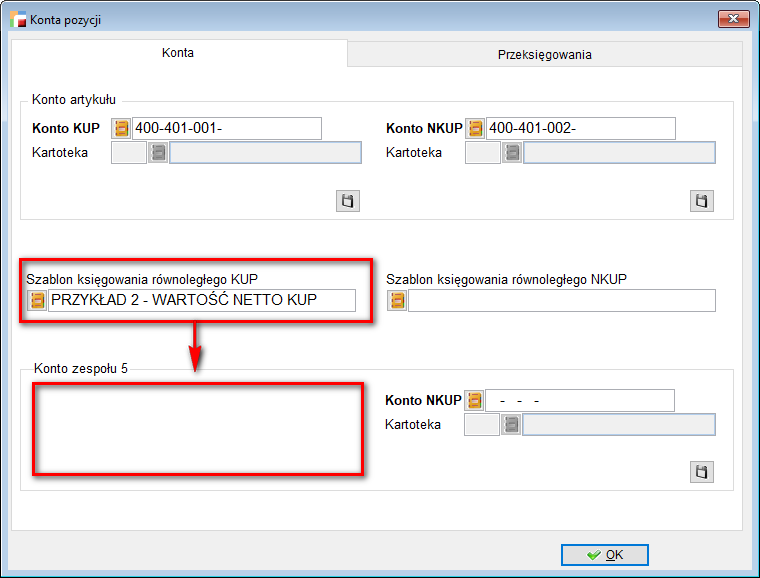Open account picker next to Konto KUP

coord(122,129)
